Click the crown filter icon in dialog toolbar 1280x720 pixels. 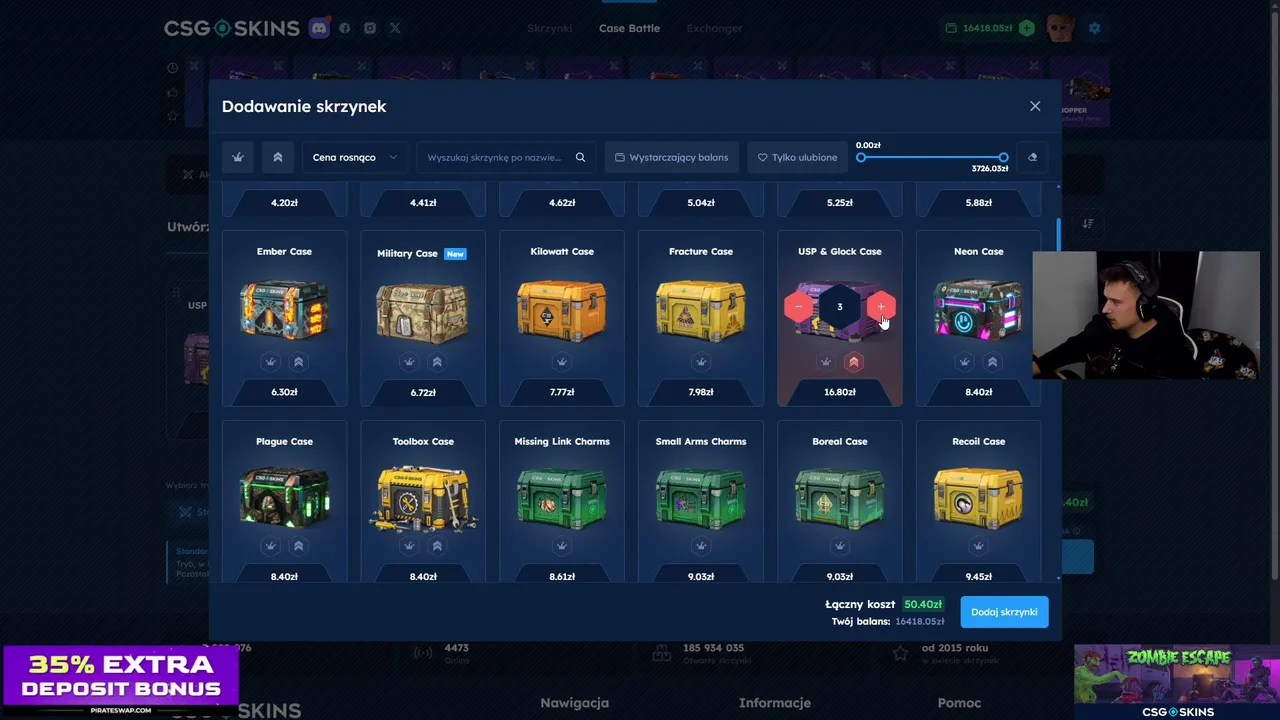pyautogui.click(x=238, y=157)
